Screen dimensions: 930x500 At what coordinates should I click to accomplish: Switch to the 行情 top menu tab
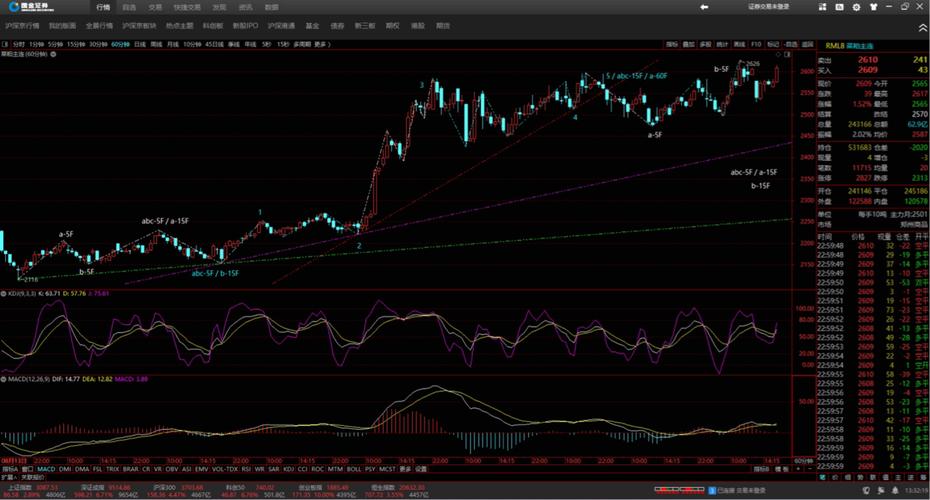(102, 7)
